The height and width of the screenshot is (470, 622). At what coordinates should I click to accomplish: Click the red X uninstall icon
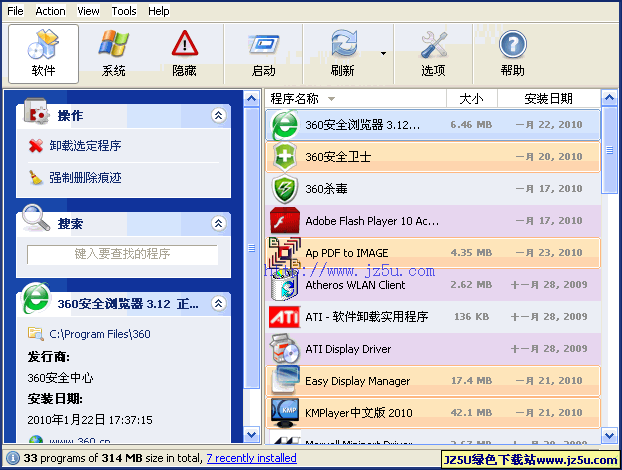[36, 146]
